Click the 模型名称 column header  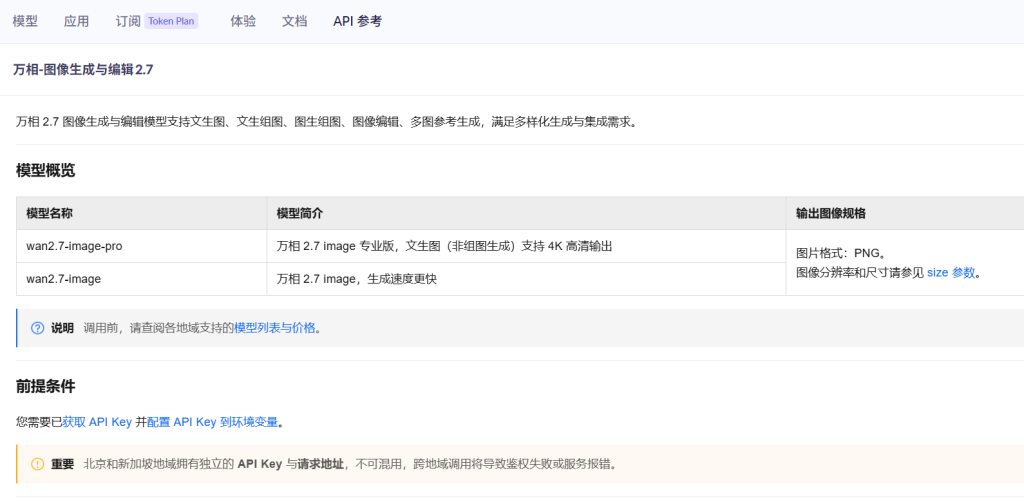(x=49, y=213)
